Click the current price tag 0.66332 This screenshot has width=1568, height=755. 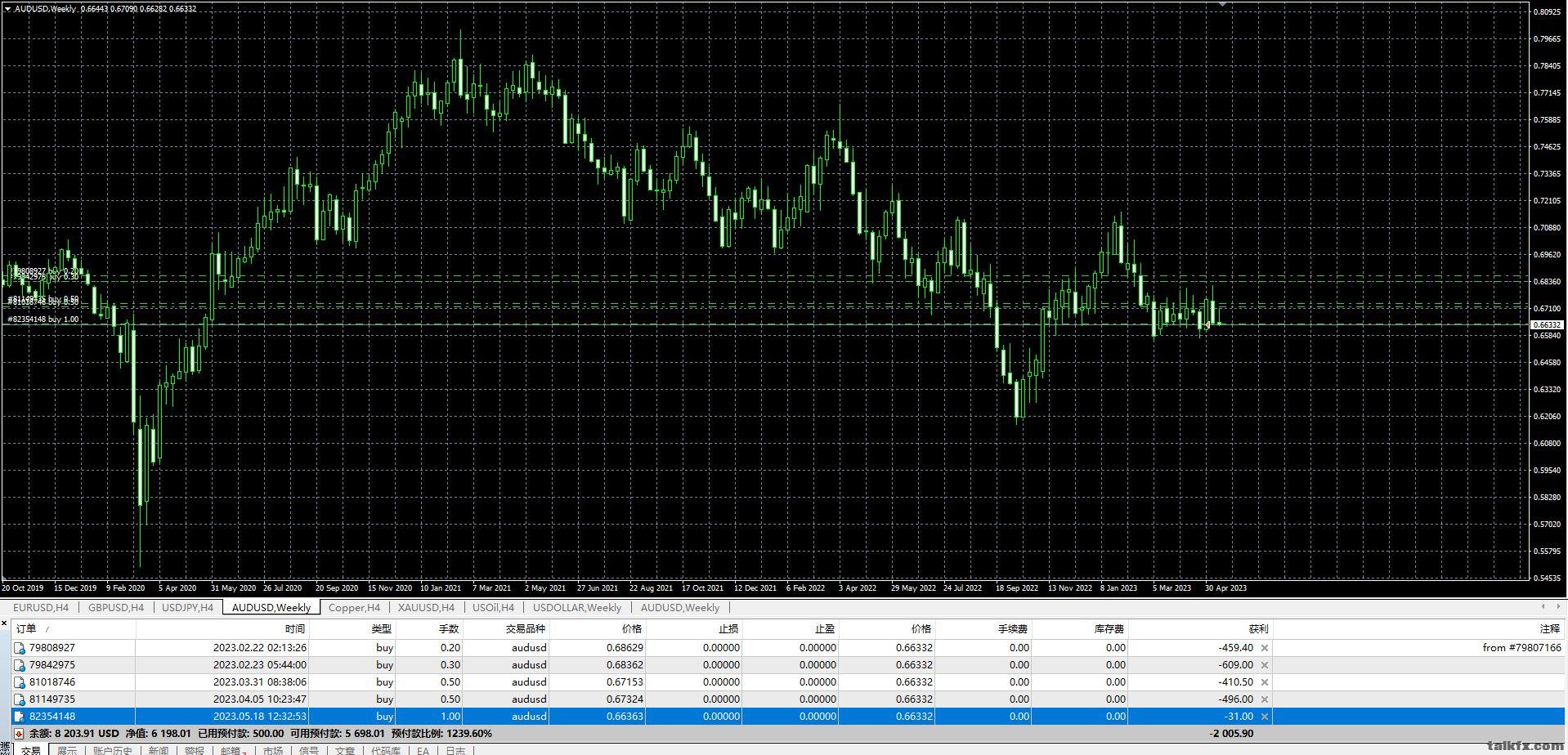[x=1547, y=325]
